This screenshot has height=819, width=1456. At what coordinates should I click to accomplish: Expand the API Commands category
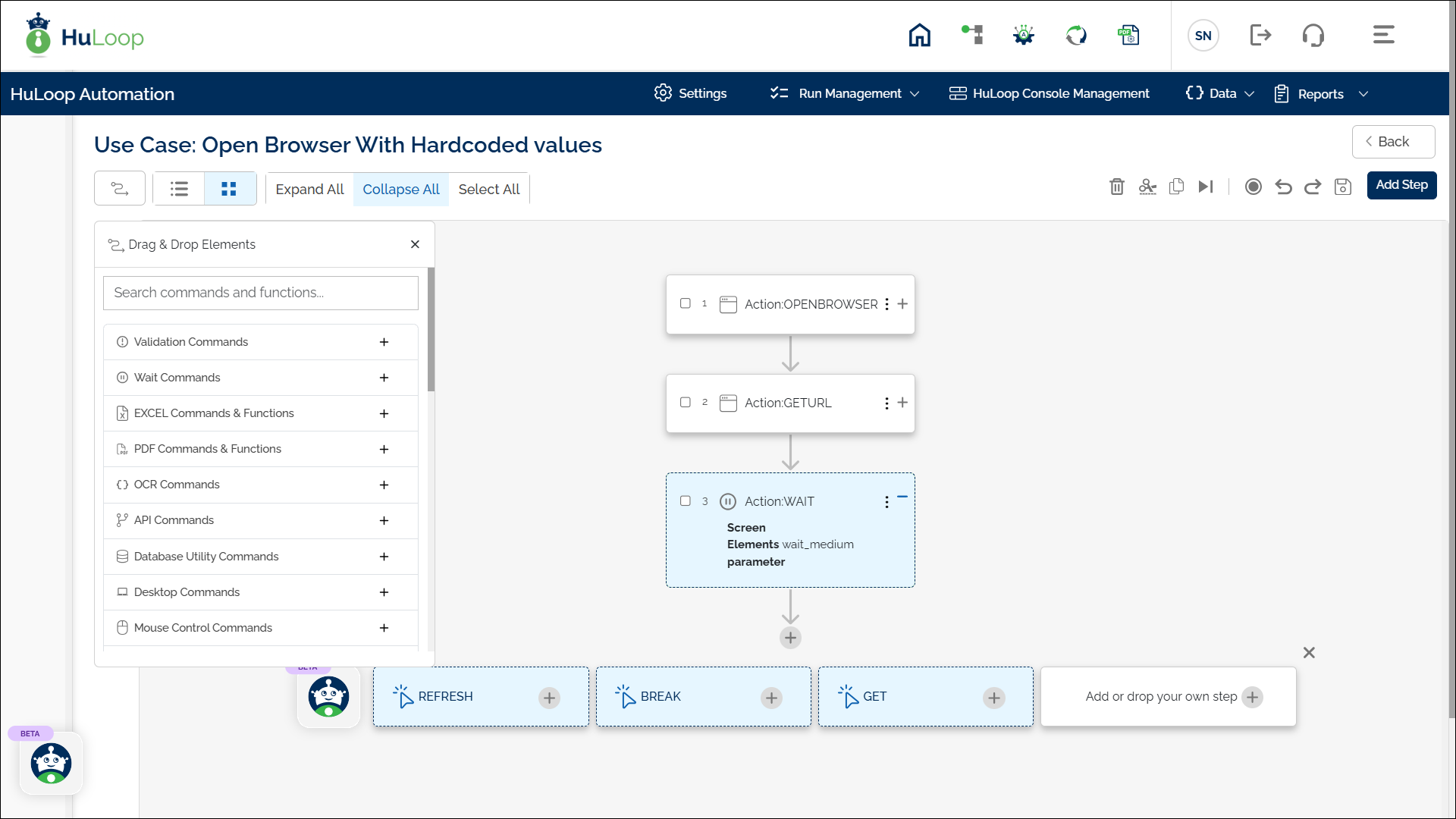(x=384, y=520)
